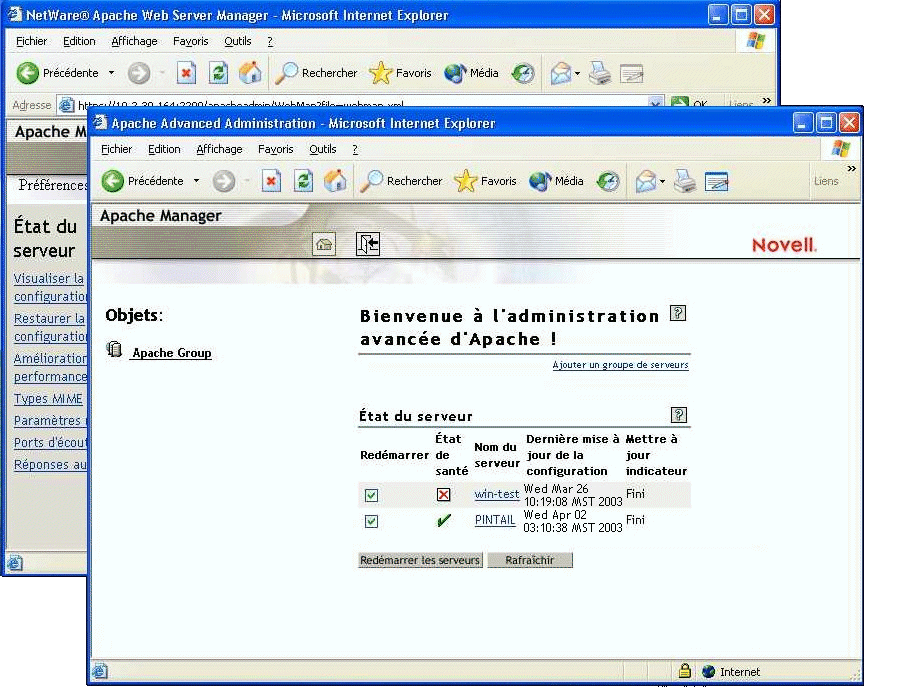Click the PINTAIL server name link
Viewport: 900px width, 700px height.
click(x=495, y=521)
